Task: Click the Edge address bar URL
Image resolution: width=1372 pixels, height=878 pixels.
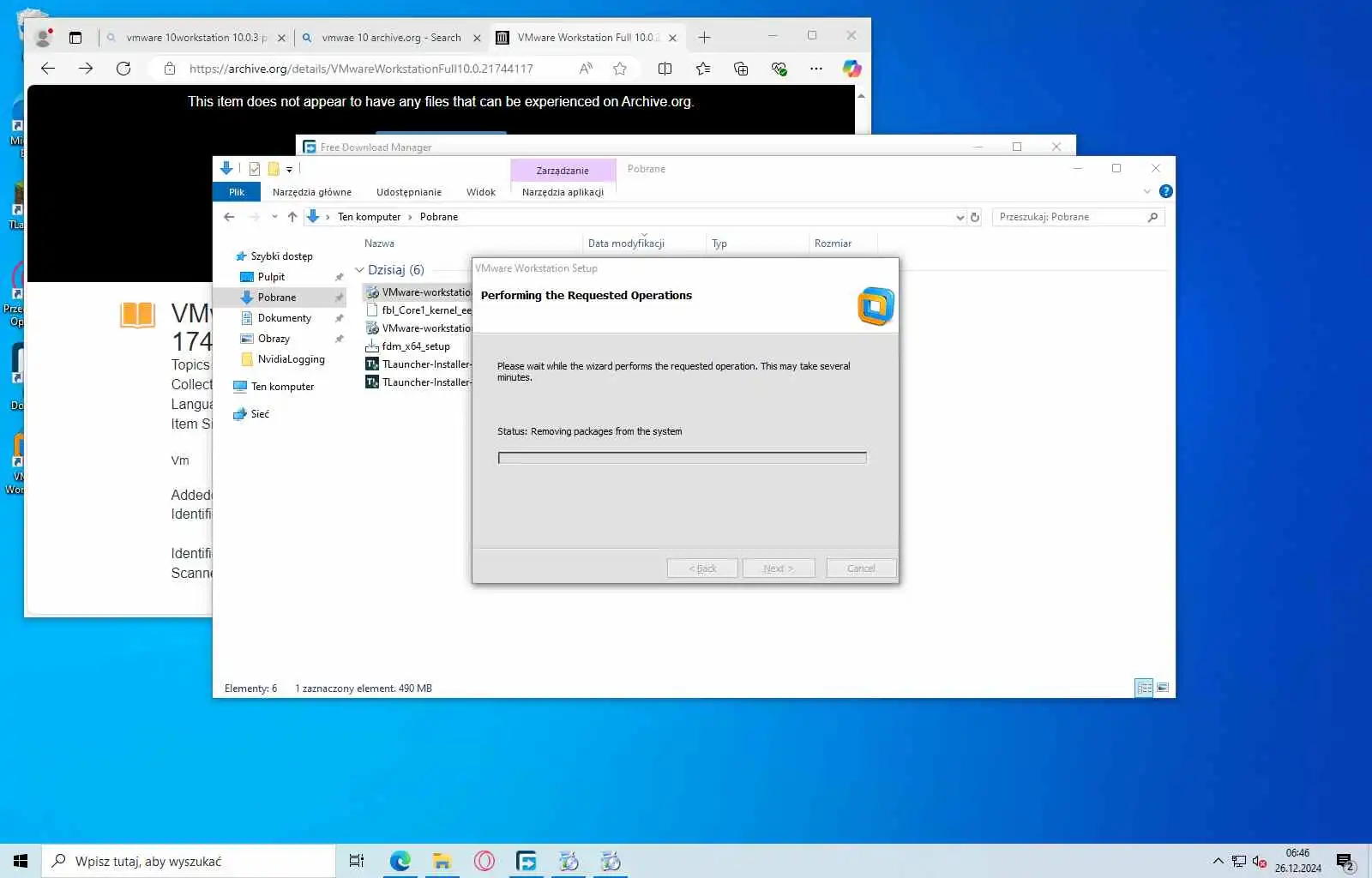Action: pyautogui.click(x=361, y=69)
